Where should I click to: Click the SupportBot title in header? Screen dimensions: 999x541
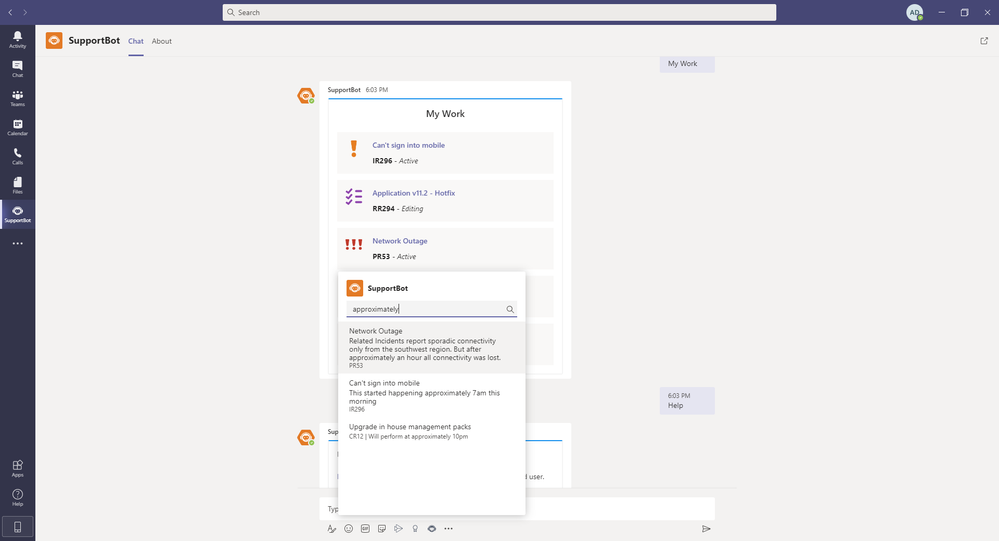click(94, 40)
